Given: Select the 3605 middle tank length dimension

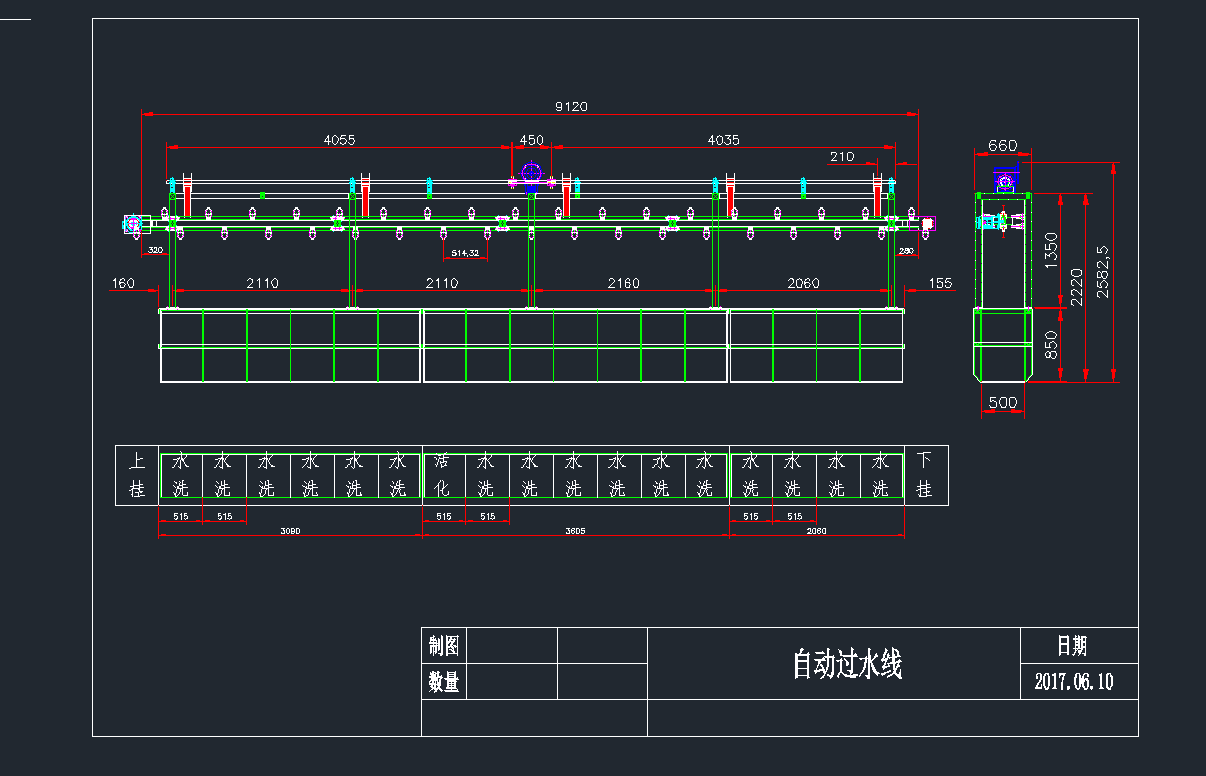Looking at the screenshot, I should [575, 531].
